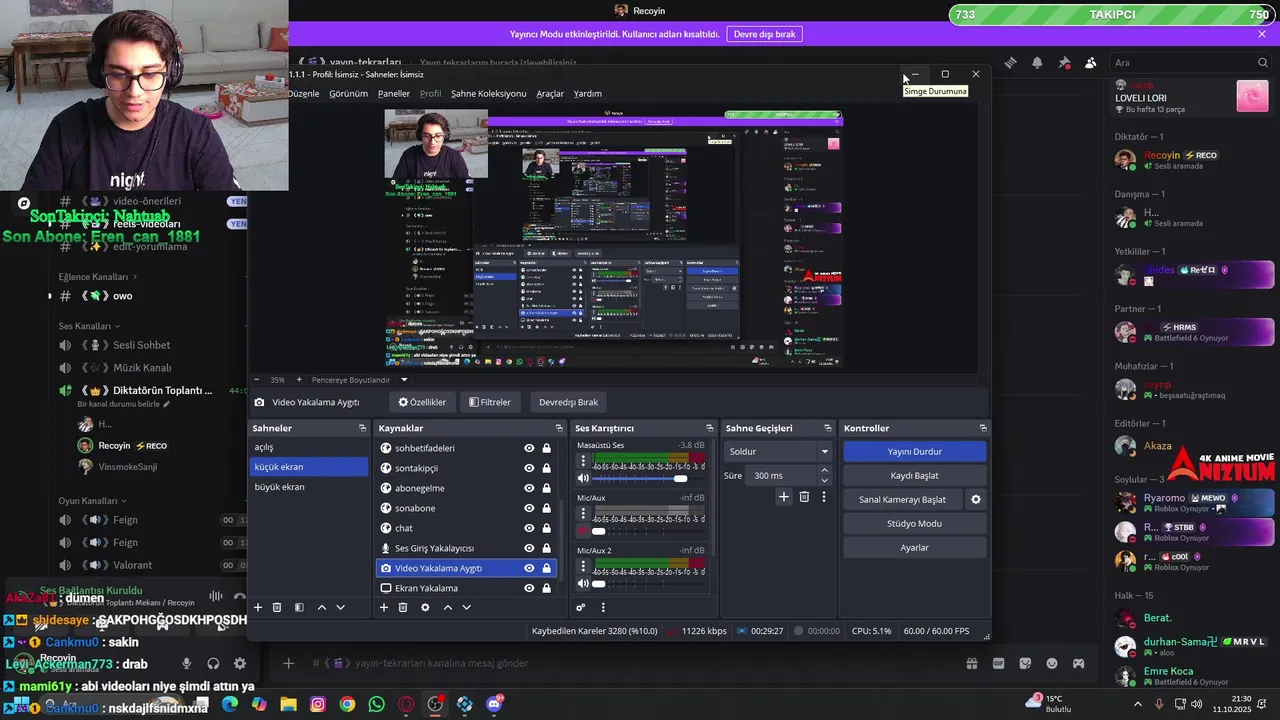
Task: Move selected source down arrow
Action: [x=466, y=607]
